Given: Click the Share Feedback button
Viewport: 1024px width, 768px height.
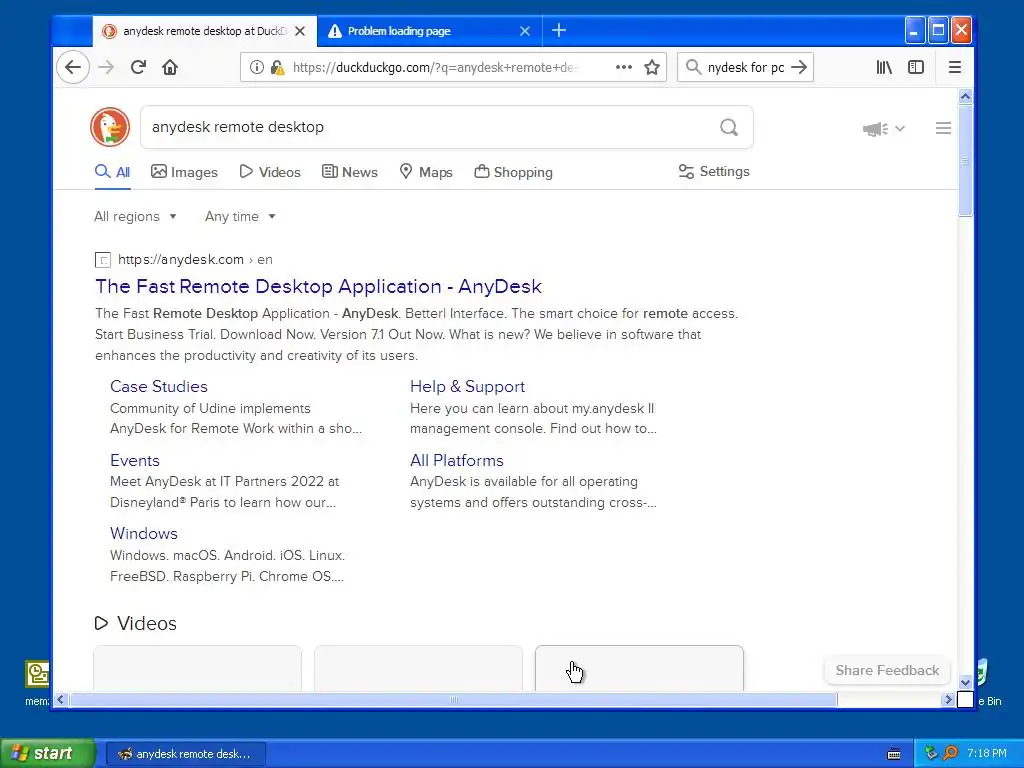Looking at the screenshot, I should (x=887, y=670).
